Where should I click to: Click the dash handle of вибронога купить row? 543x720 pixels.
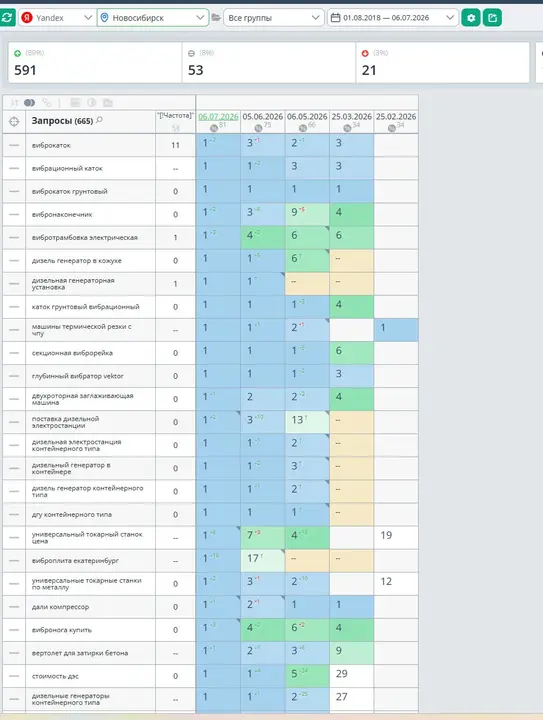[x=14, y=630]
